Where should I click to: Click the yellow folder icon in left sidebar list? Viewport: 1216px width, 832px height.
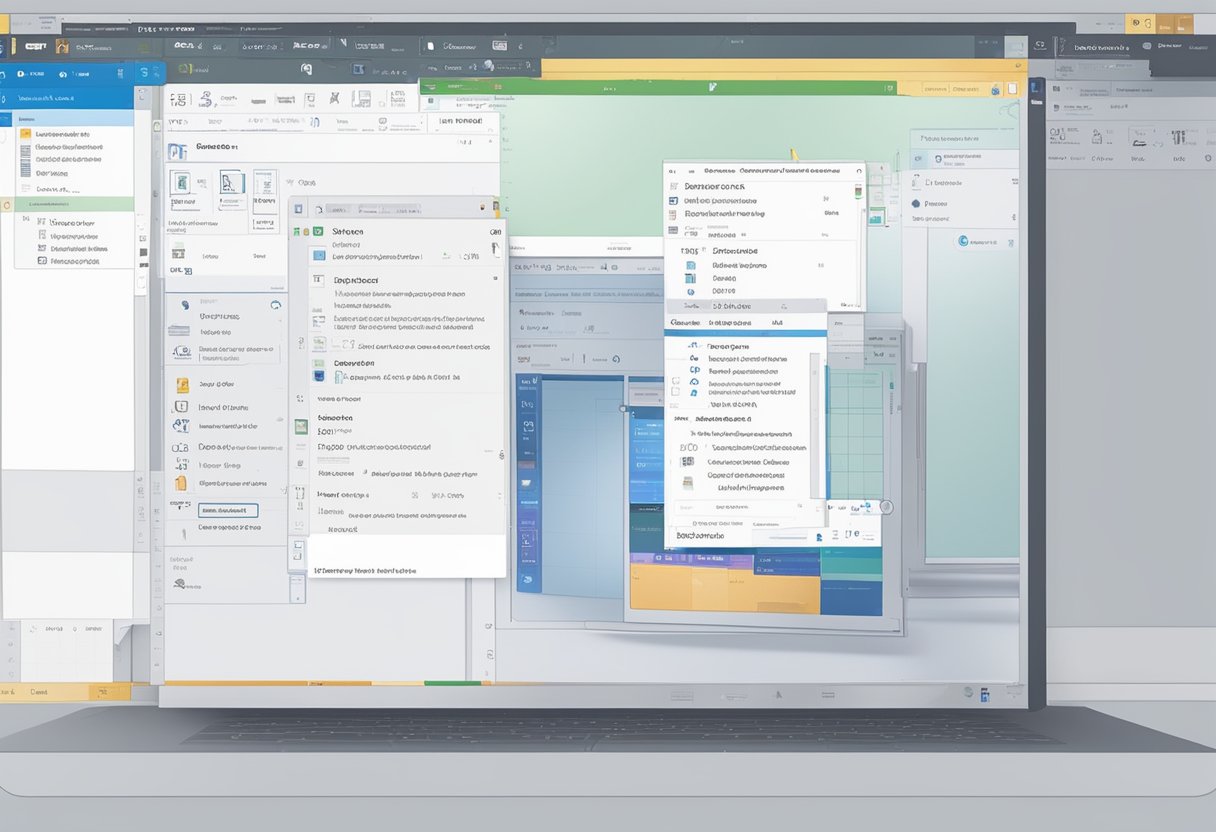pyautogui.click(x=26, y=134)
